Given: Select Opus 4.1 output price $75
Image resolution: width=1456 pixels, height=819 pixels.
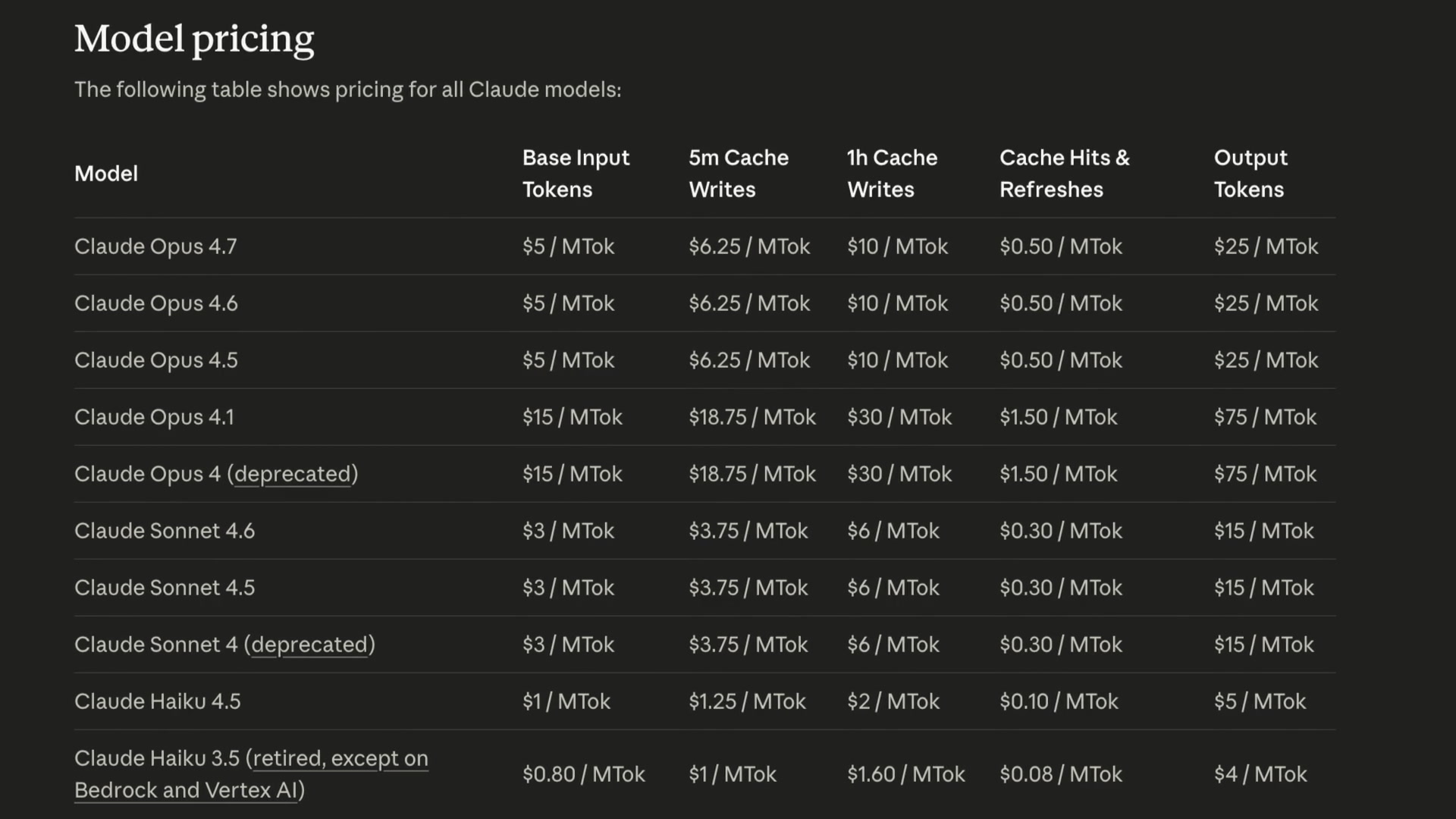Looking at the screenshot, I should (1265, 417).
